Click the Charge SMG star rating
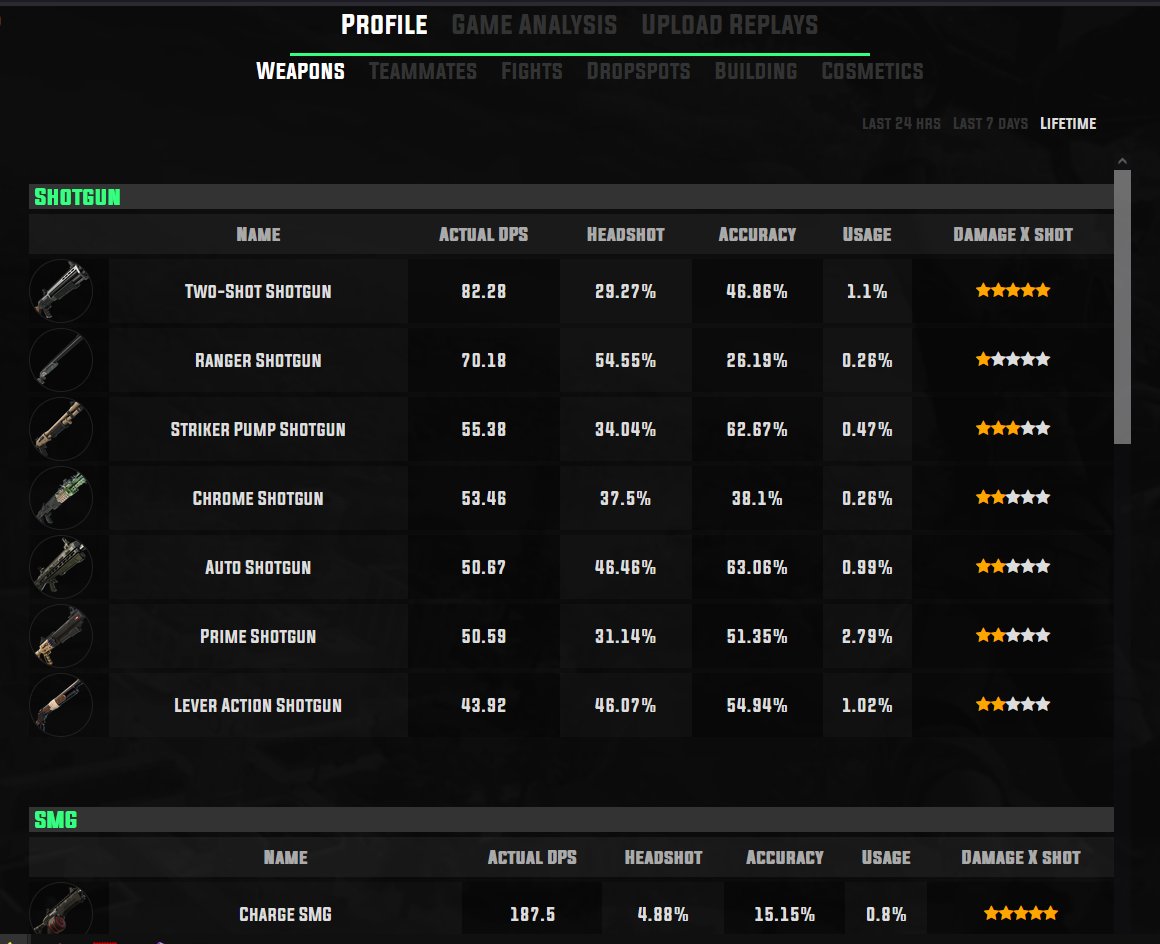 click(1021, 914)
